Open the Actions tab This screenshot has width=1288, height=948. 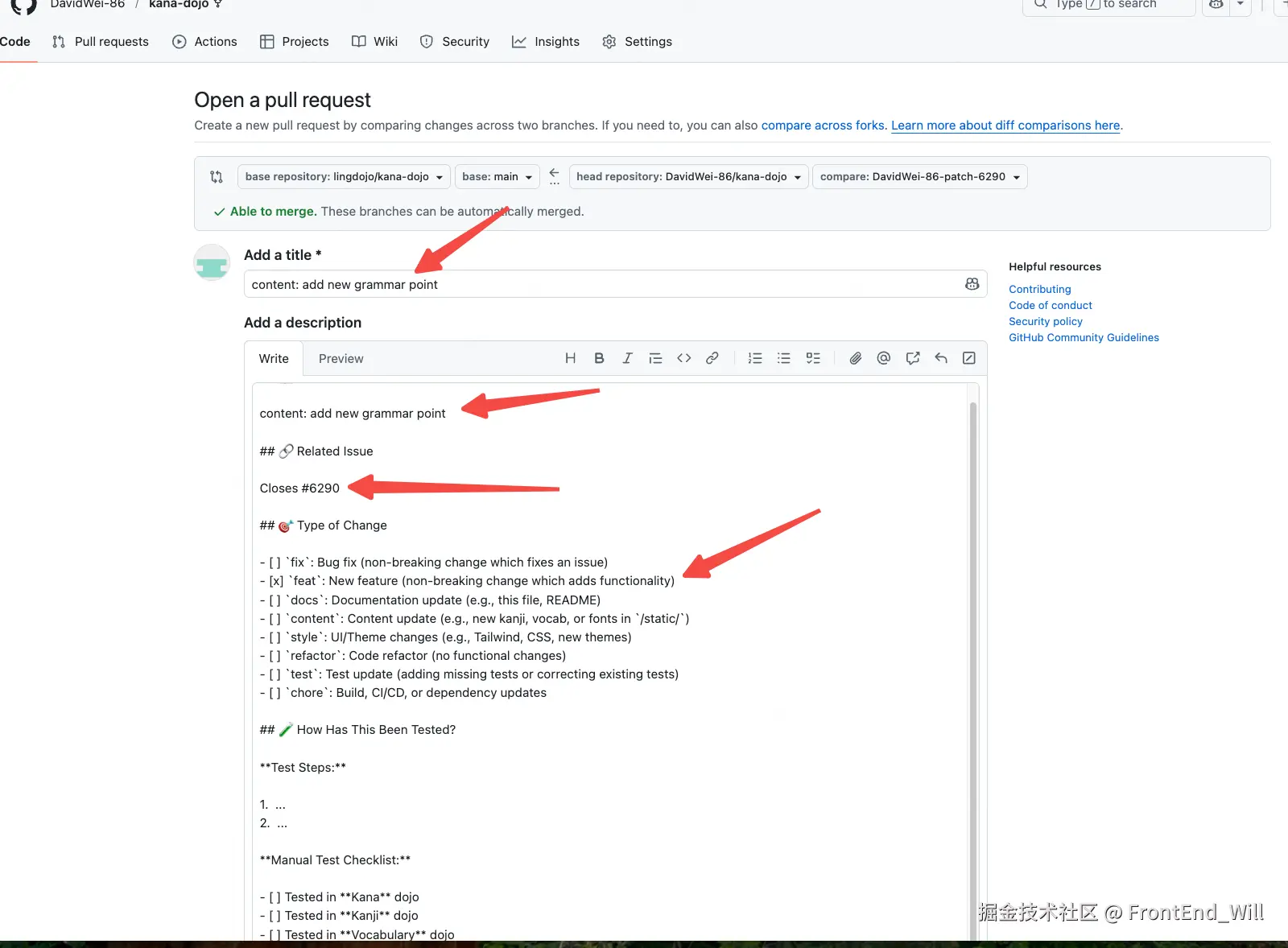204,42
